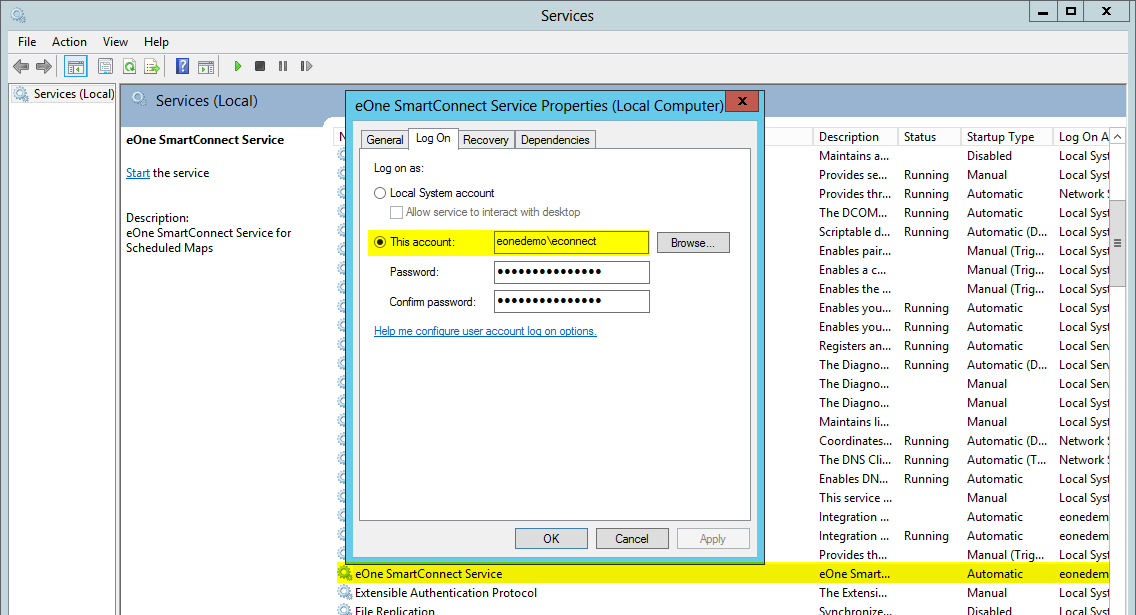Tick Allow service to interact with desktop

tap(396, 212)
